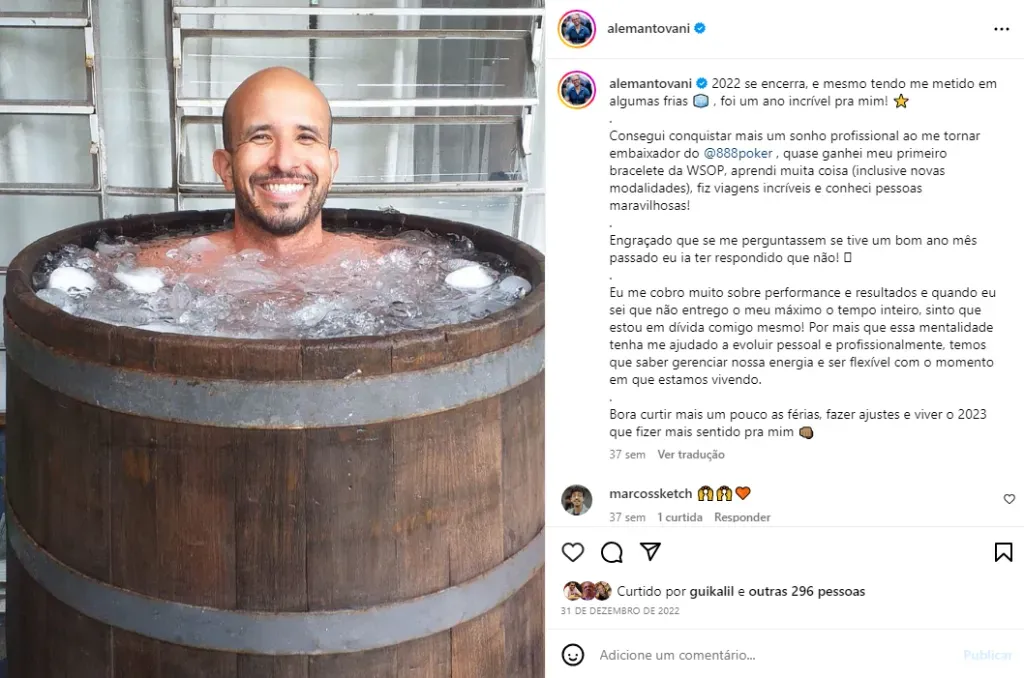
Task: Open marcossketch's profile avatar
Action: 577,500
